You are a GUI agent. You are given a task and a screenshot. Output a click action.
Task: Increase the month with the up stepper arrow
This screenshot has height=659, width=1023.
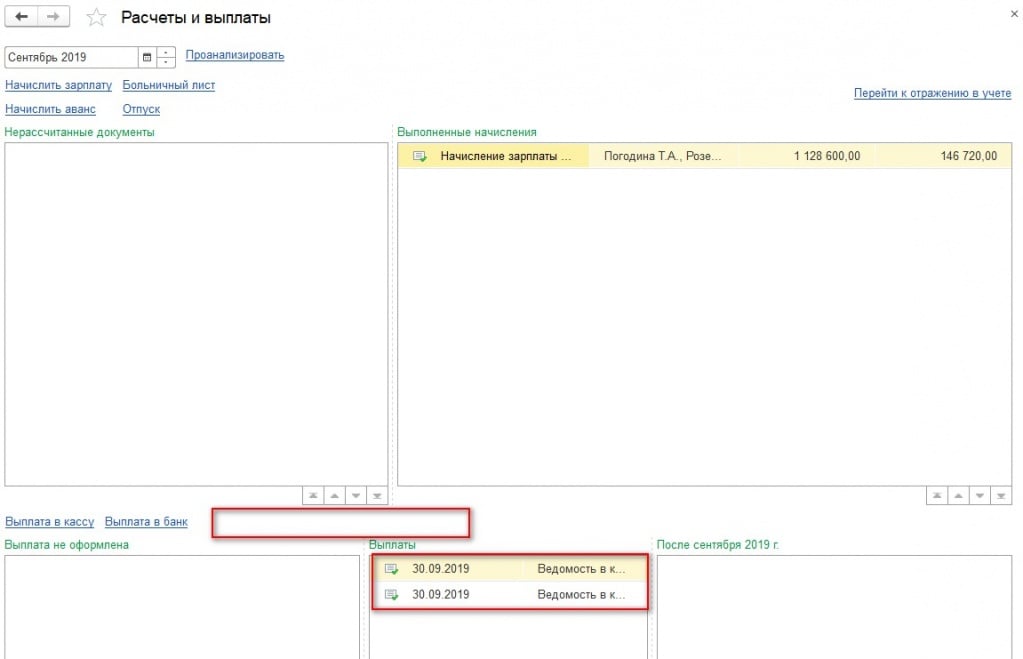pyautogui.click(x=166, y=52)
